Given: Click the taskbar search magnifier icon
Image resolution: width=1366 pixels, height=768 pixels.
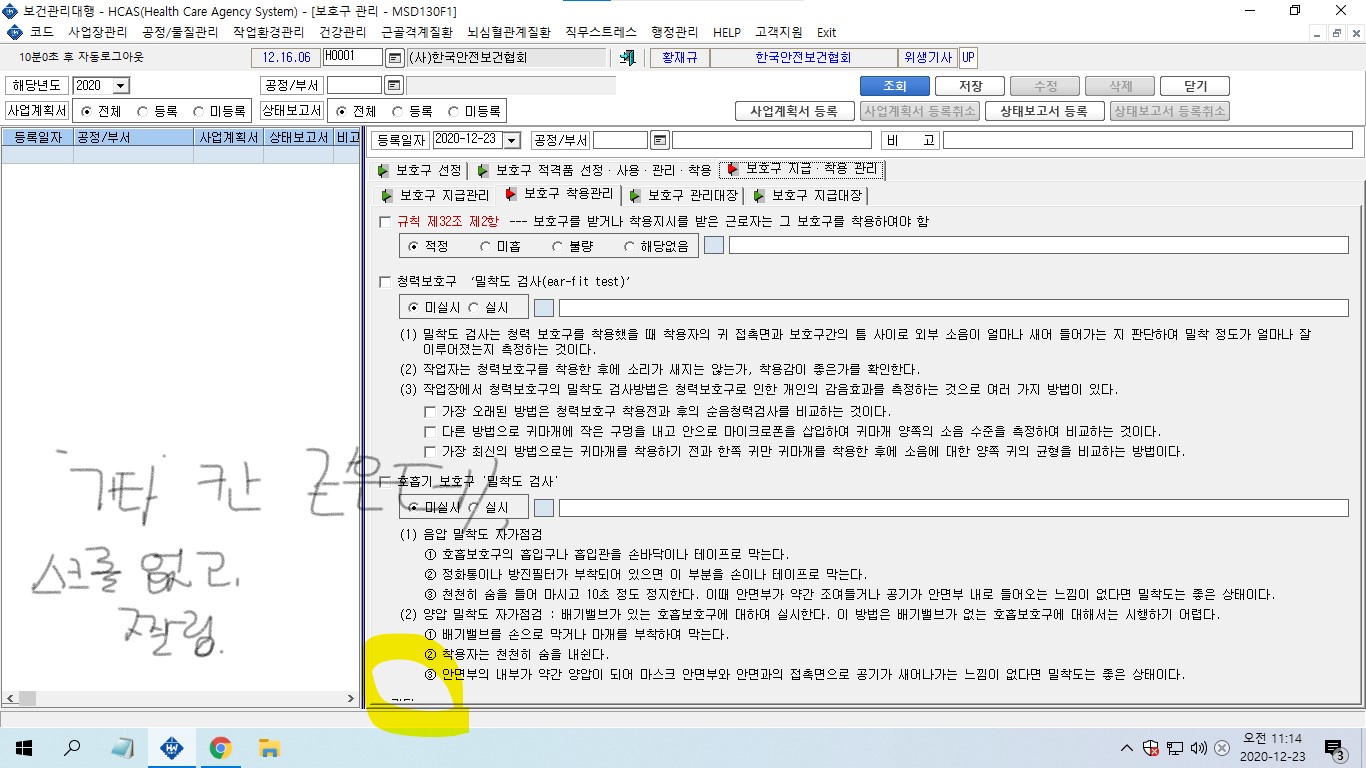Looking at the screenshot, I should (x=72, y=748).
